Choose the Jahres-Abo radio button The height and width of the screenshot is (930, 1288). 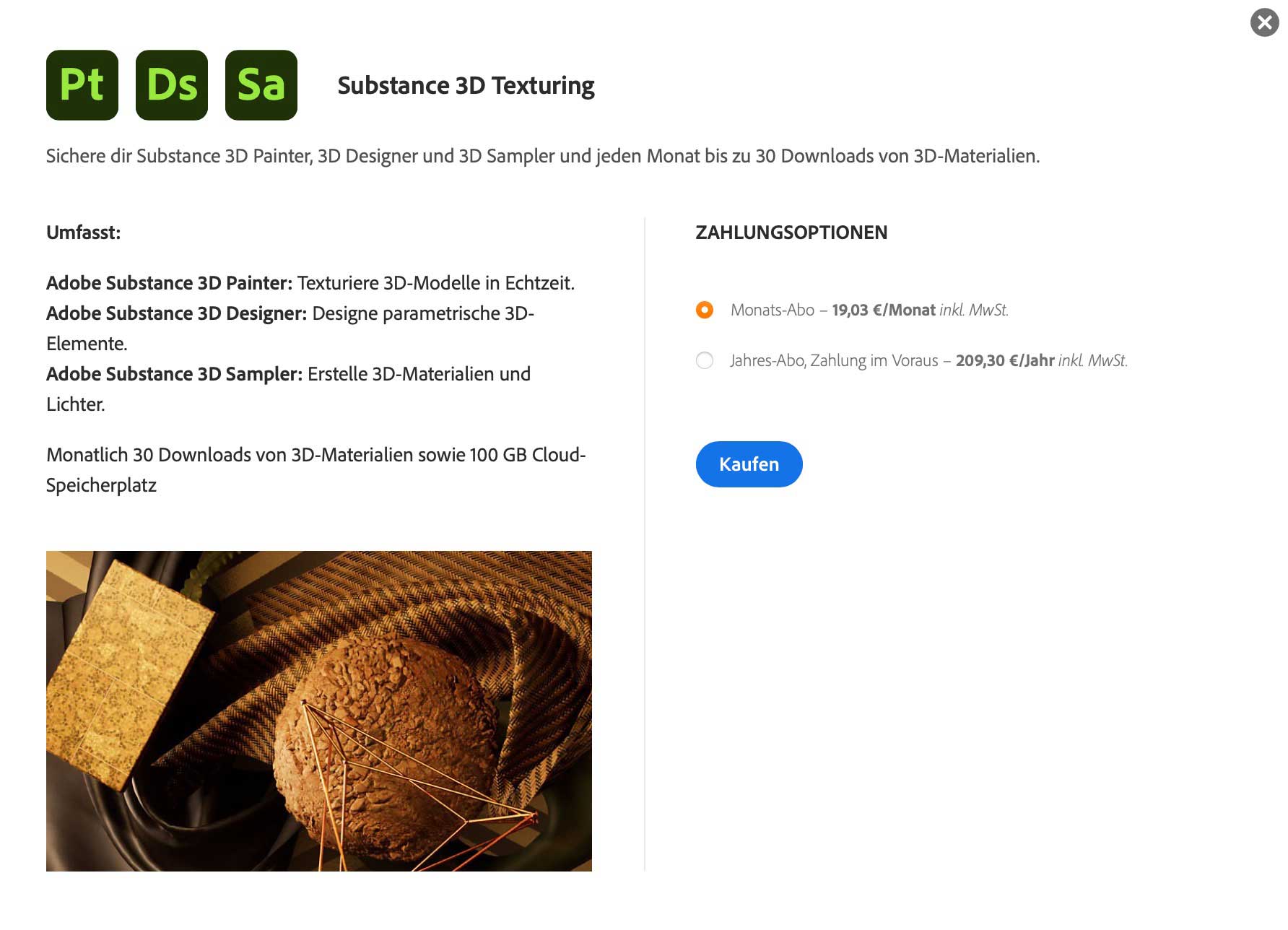coord(705,360)
